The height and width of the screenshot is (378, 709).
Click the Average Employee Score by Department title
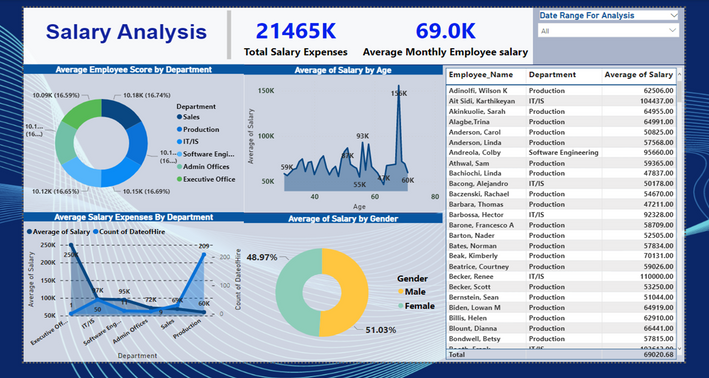(x=133, y=70)
